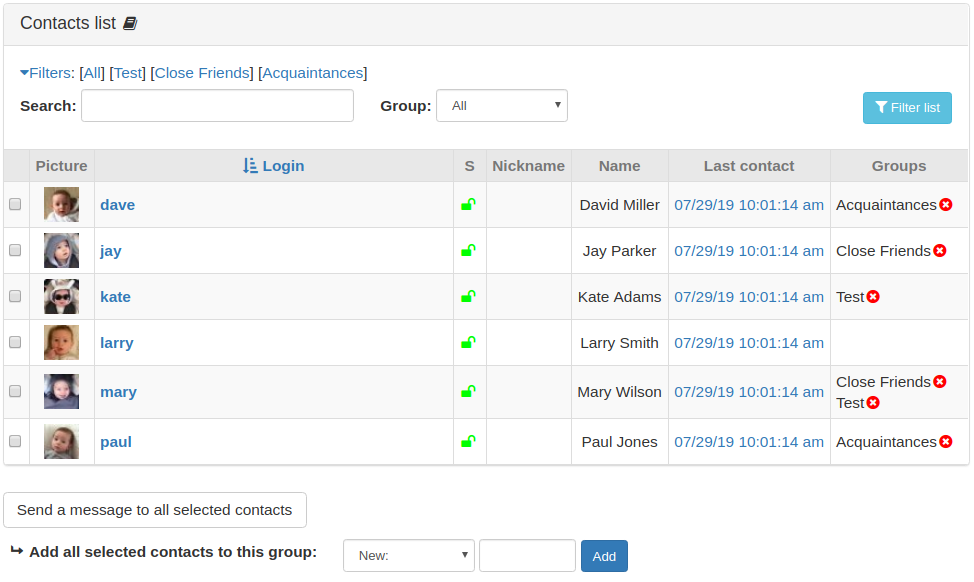This screenshot has height=582, width=974.
Task: Open dave's last contact date link
Action: point(749,204)
